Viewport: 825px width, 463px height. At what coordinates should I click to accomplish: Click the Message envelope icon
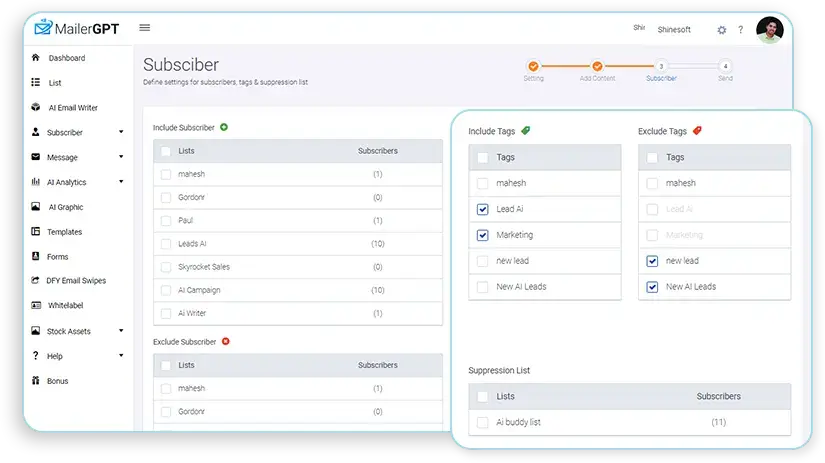tap(35, 156)
